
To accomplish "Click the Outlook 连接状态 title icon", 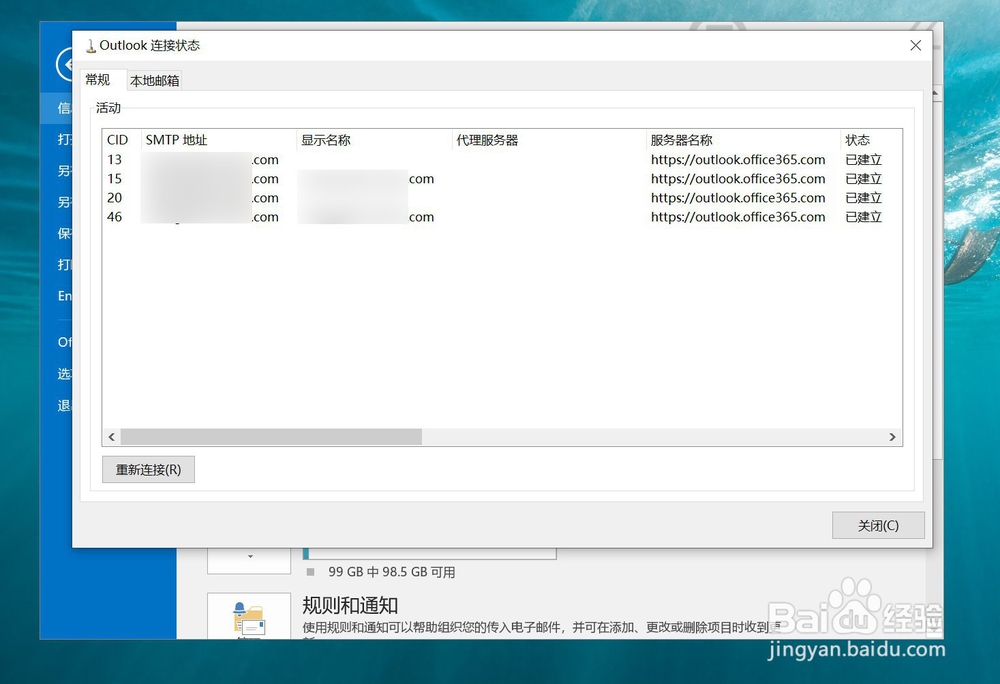I will pyautogui.click(x=91, y=45).
